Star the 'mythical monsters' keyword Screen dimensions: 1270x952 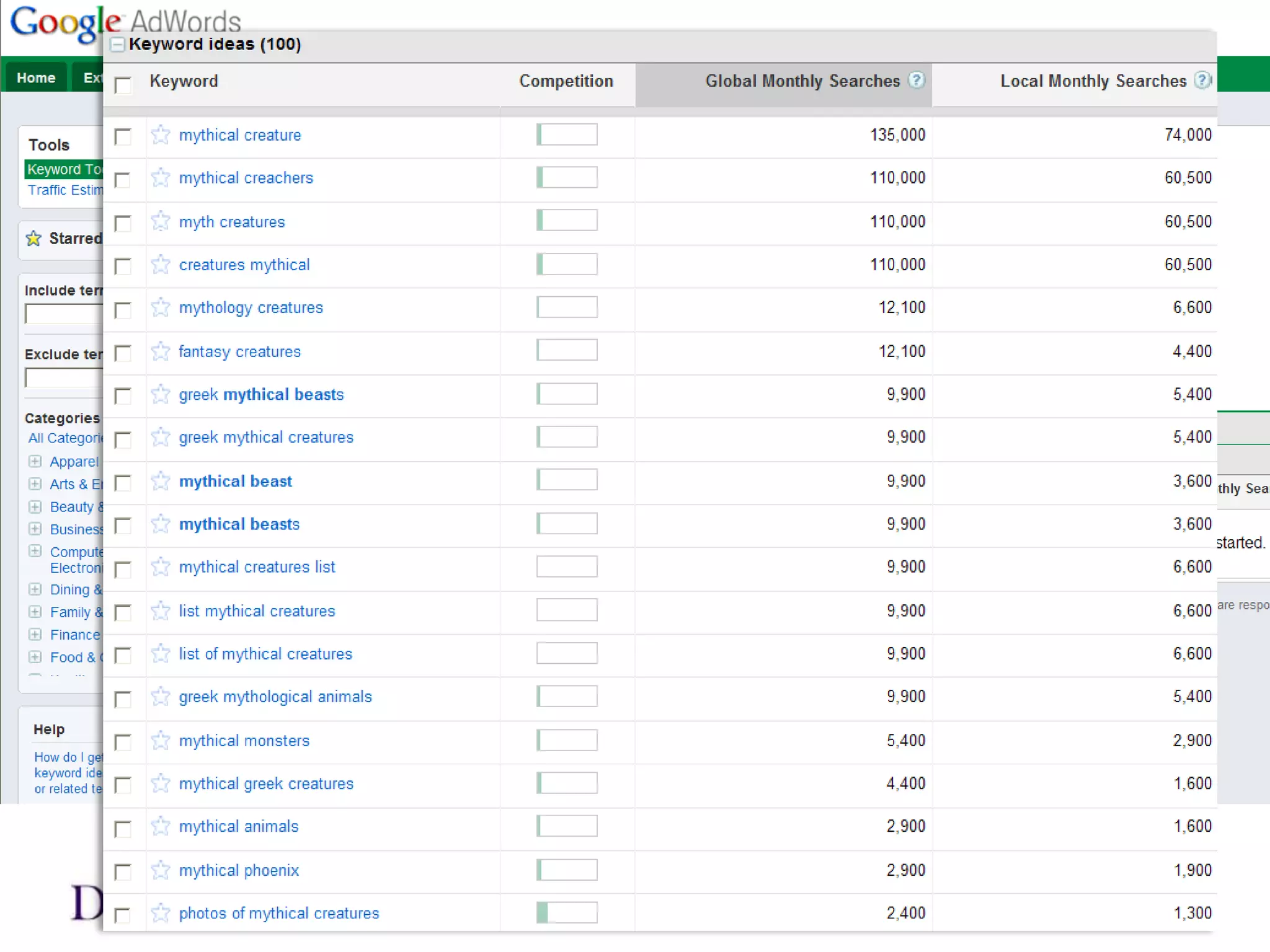tap(161, 741)
